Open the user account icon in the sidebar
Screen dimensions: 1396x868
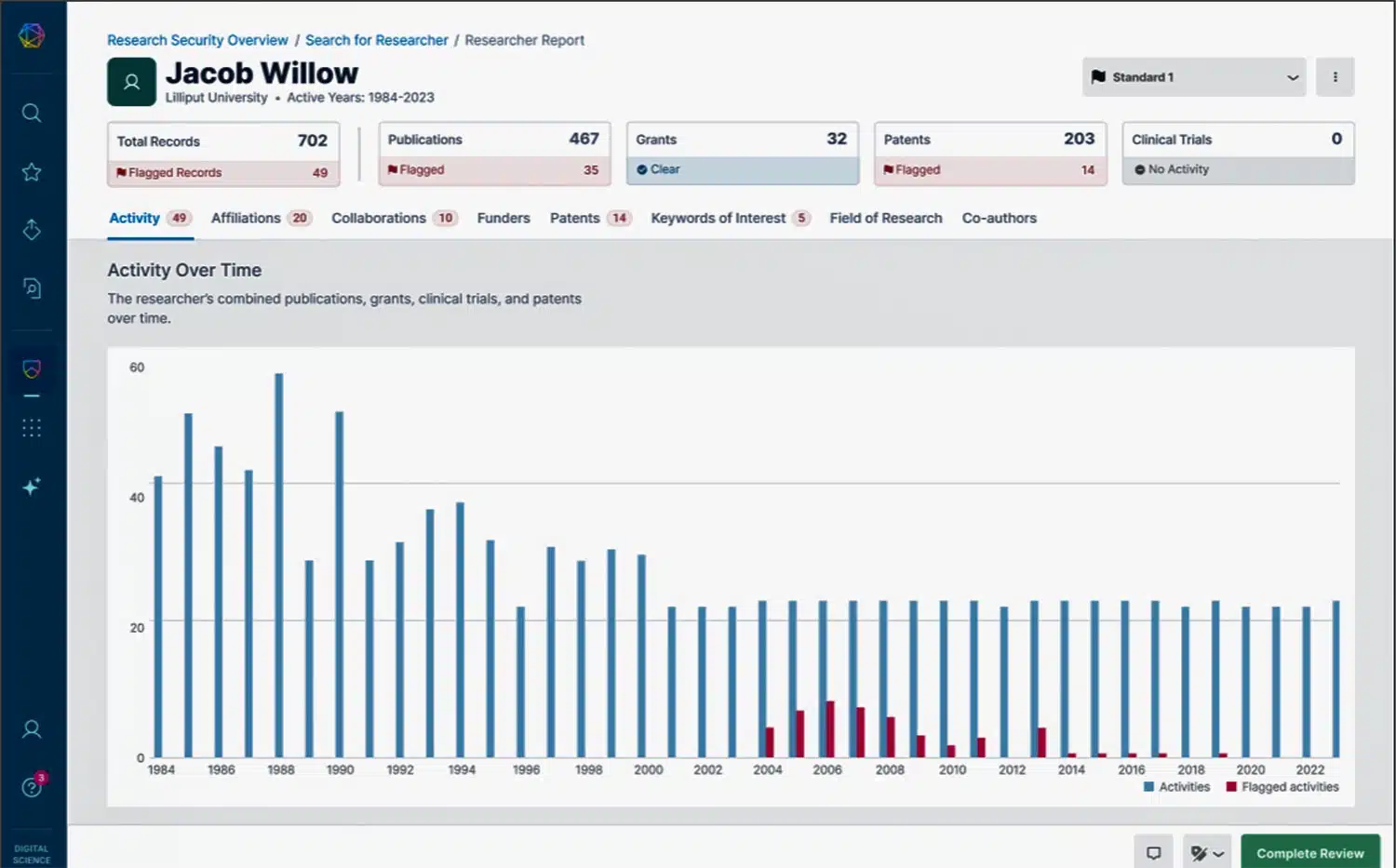click(x=32, y=729)
